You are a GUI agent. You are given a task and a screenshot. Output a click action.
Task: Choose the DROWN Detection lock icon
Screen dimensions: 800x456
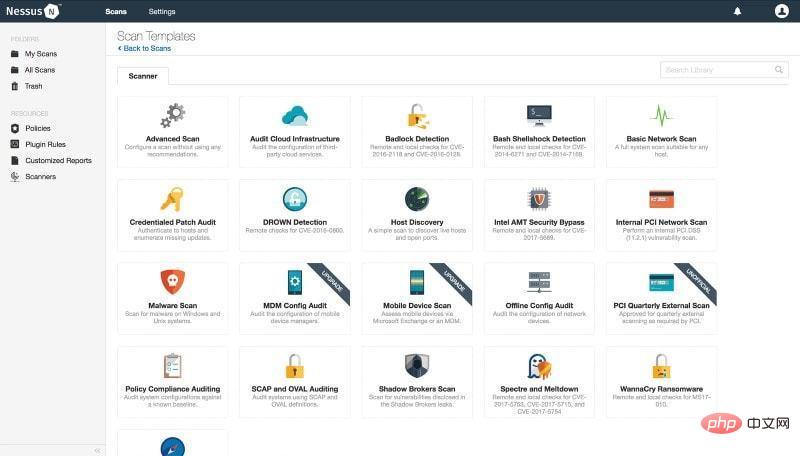pos(295,199)
